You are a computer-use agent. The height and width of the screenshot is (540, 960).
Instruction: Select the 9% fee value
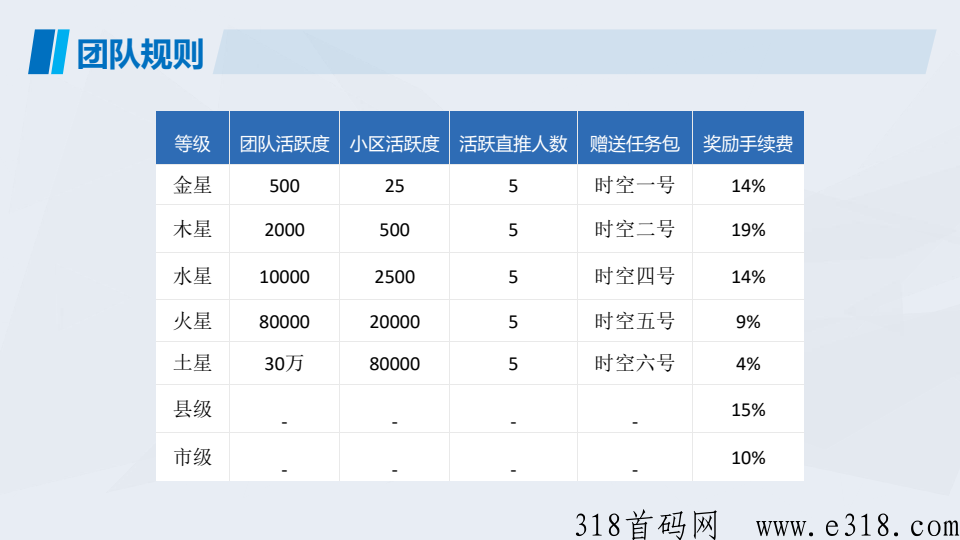[x=748, y=322]
